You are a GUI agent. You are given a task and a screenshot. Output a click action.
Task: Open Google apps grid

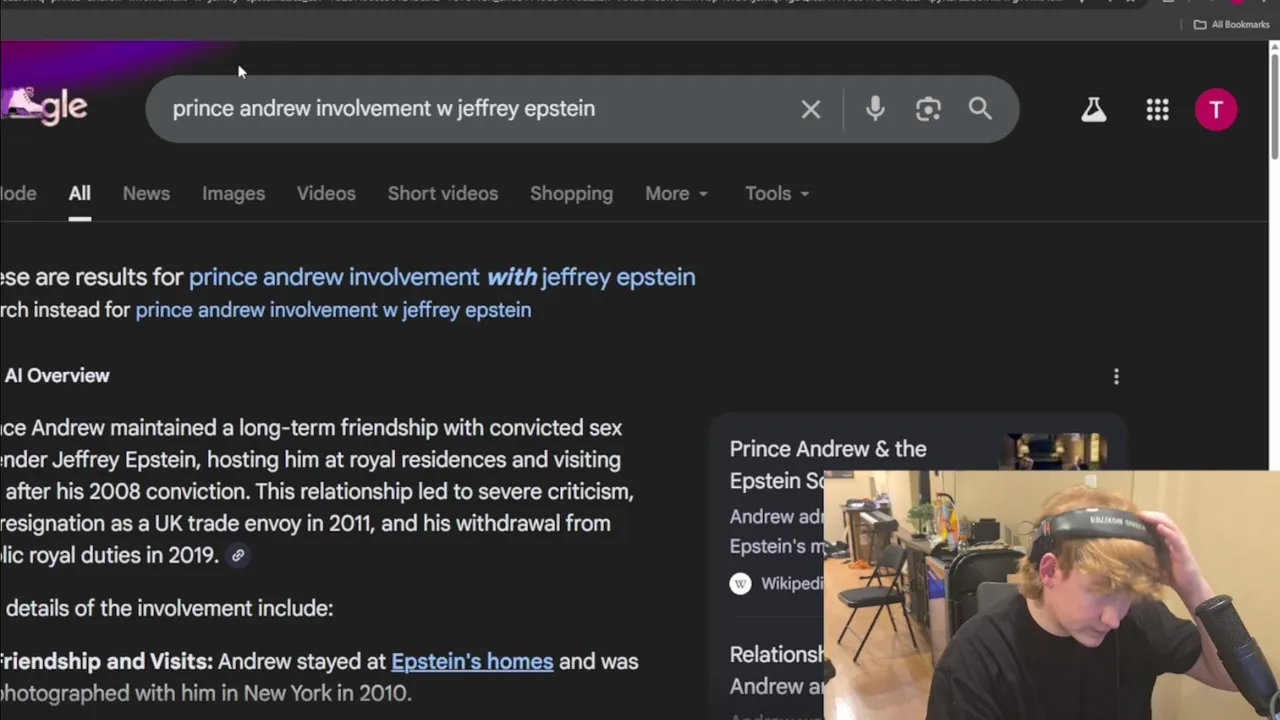[1157, 110]
